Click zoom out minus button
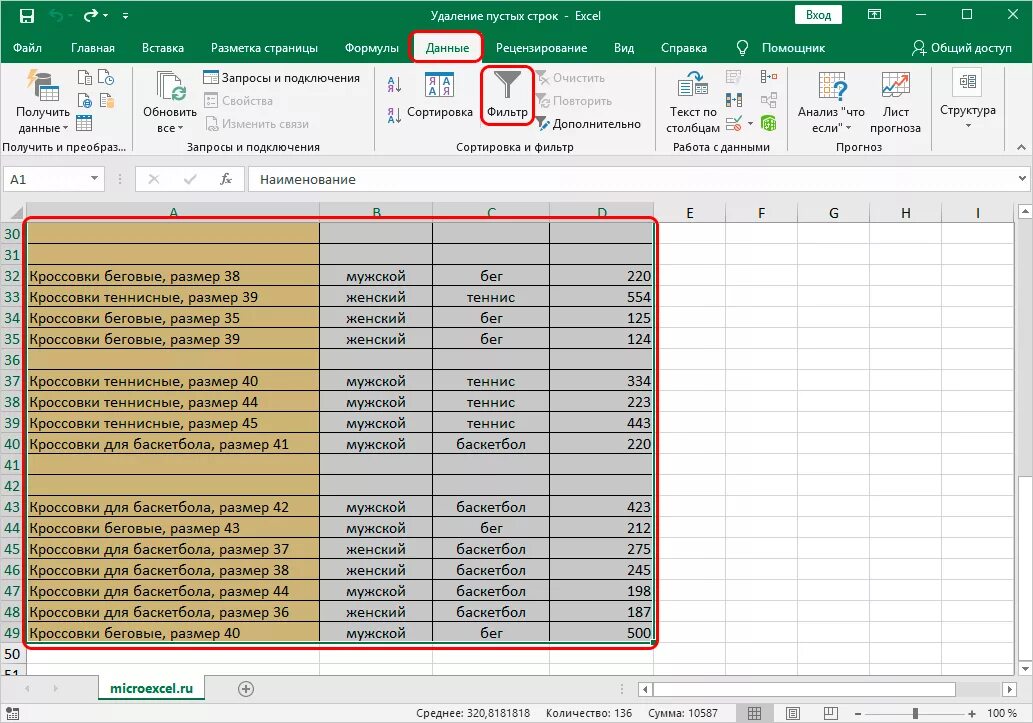Viewport: 1033px width, 723px height. pyautogui.click(x=858, y=713)
